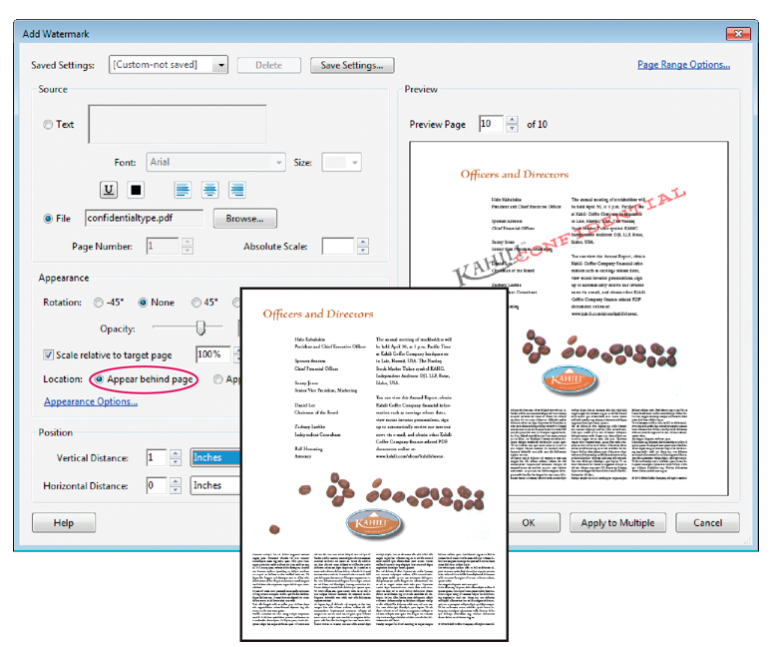Click Apply to Multiple button
Image resolution: width=775 pixels, height=647 pixels.
tap(617, 522)
